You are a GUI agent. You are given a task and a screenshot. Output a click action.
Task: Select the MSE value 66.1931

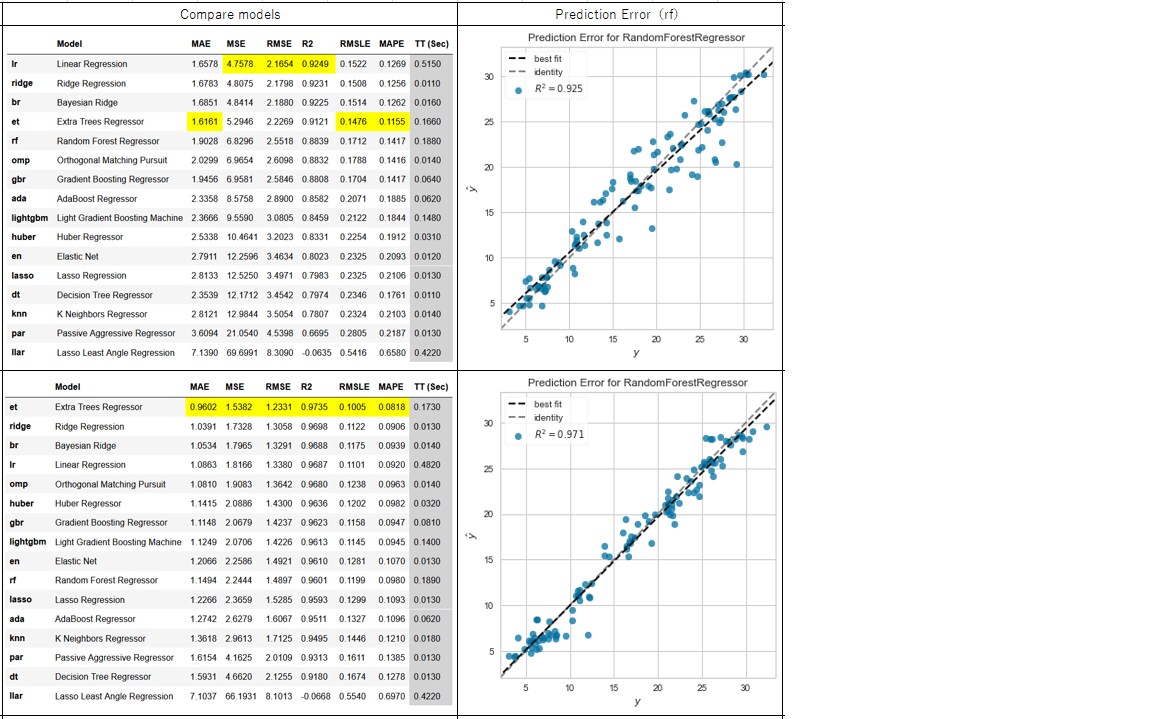[241, 696]
